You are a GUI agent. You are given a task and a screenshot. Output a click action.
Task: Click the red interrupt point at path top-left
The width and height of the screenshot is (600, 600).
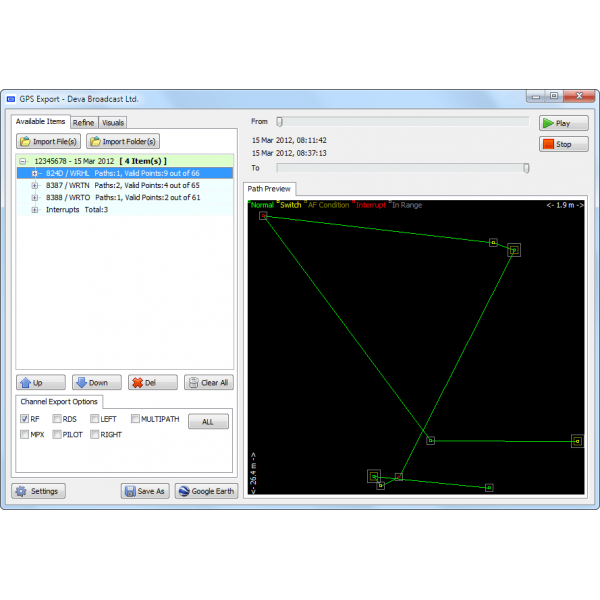coord(263,216)
